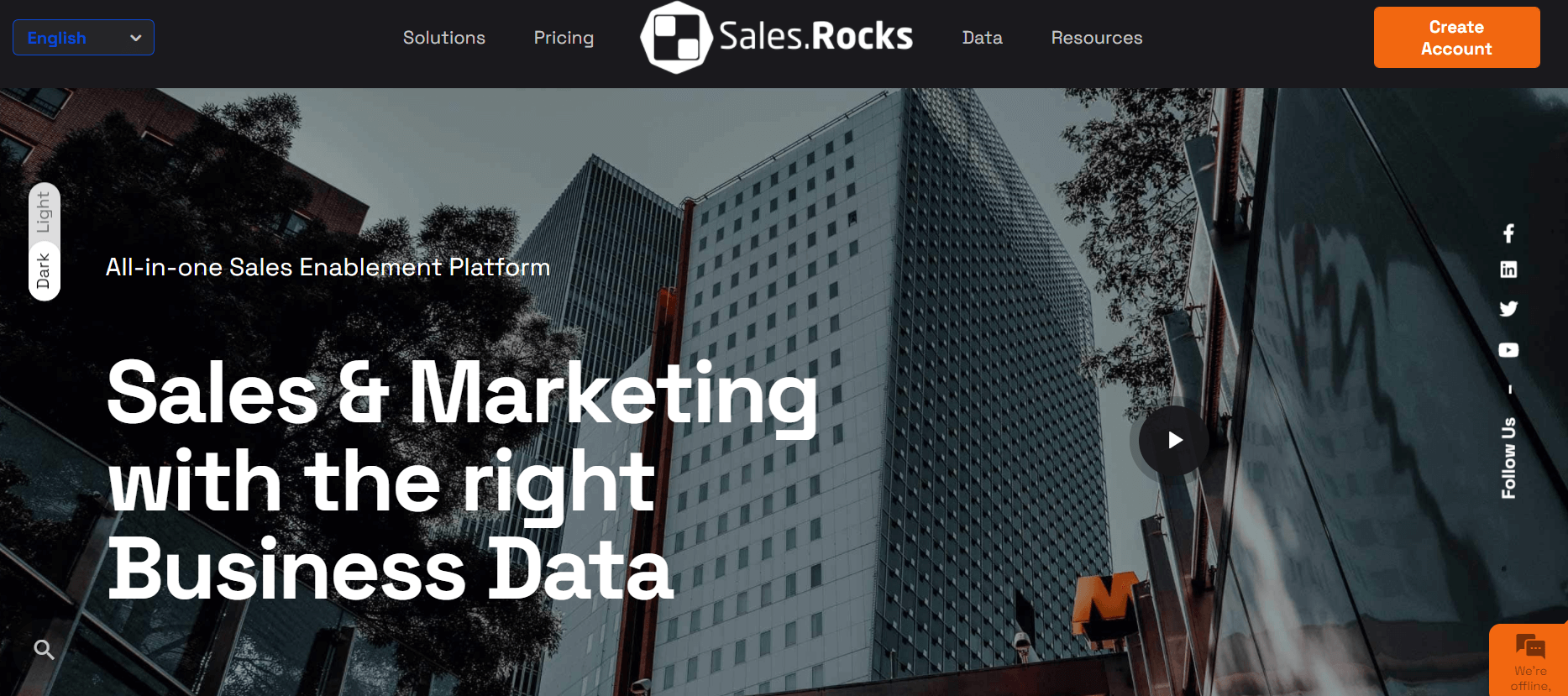Open the Facebook social icon
1568x696 pixels.
(x=1508, y=233)
